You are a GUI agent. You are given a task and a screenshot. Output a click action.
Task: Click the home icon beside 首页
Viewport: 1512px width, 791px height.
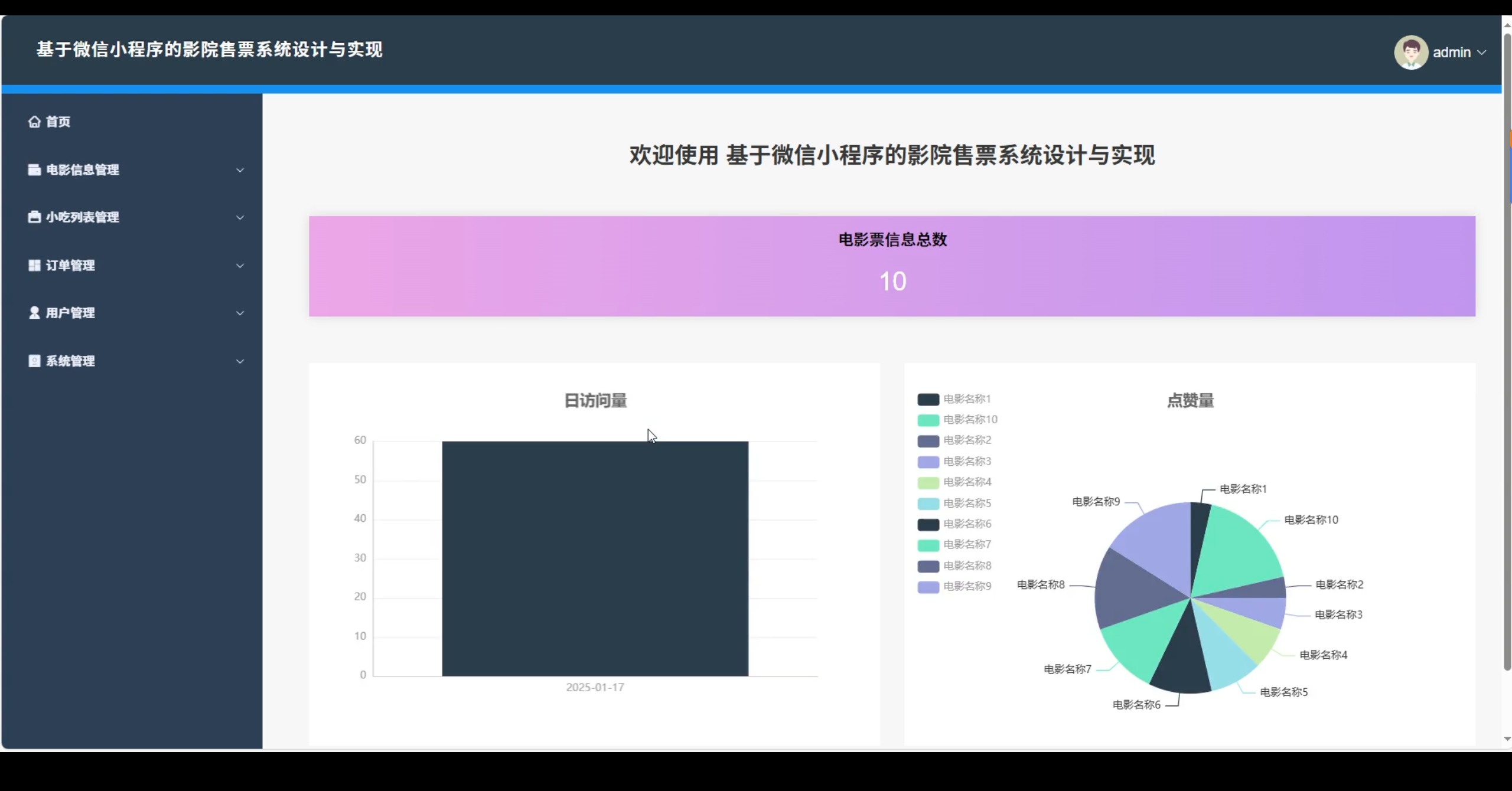pos(34,122)
